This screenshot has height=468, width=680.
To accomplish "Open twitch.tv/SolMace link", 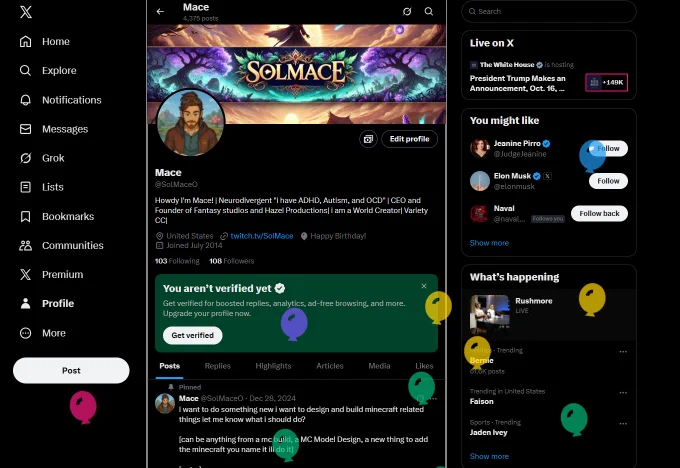I will pos(262,236).
